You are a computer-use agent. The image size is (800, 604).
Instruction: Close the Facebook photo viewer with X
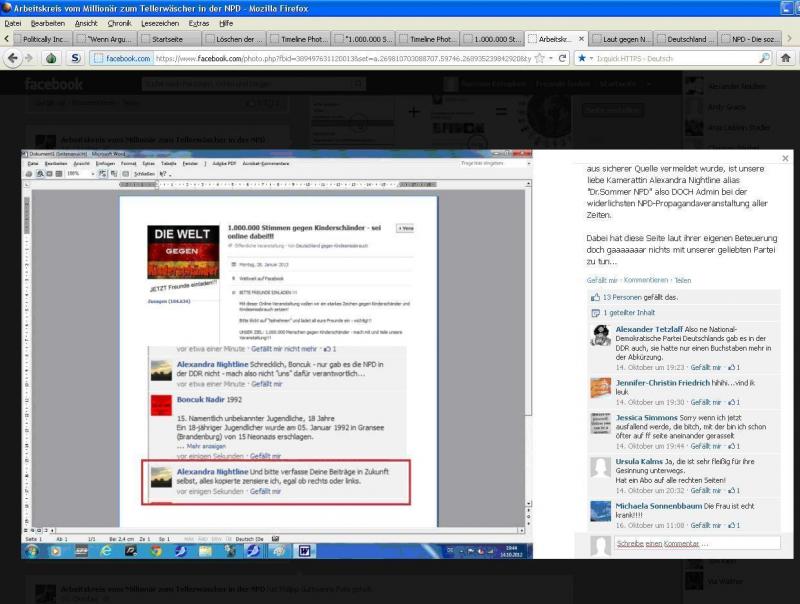pos(785,158)
